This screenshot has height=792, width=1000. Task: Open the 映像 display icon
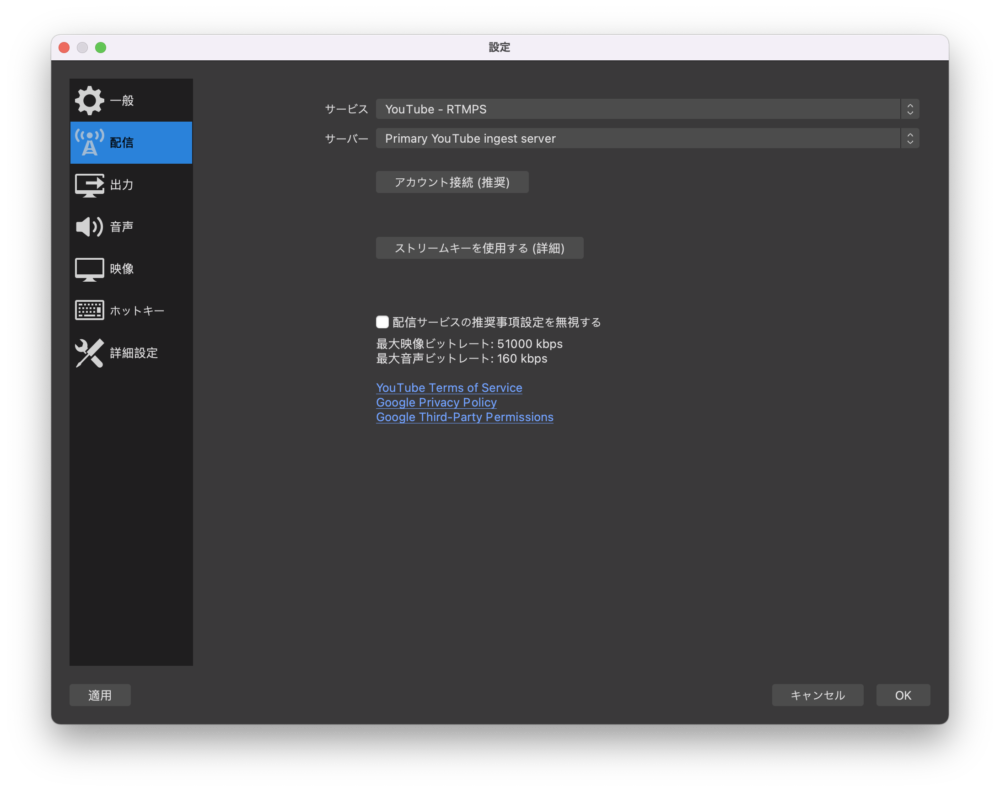click(89, 269)
